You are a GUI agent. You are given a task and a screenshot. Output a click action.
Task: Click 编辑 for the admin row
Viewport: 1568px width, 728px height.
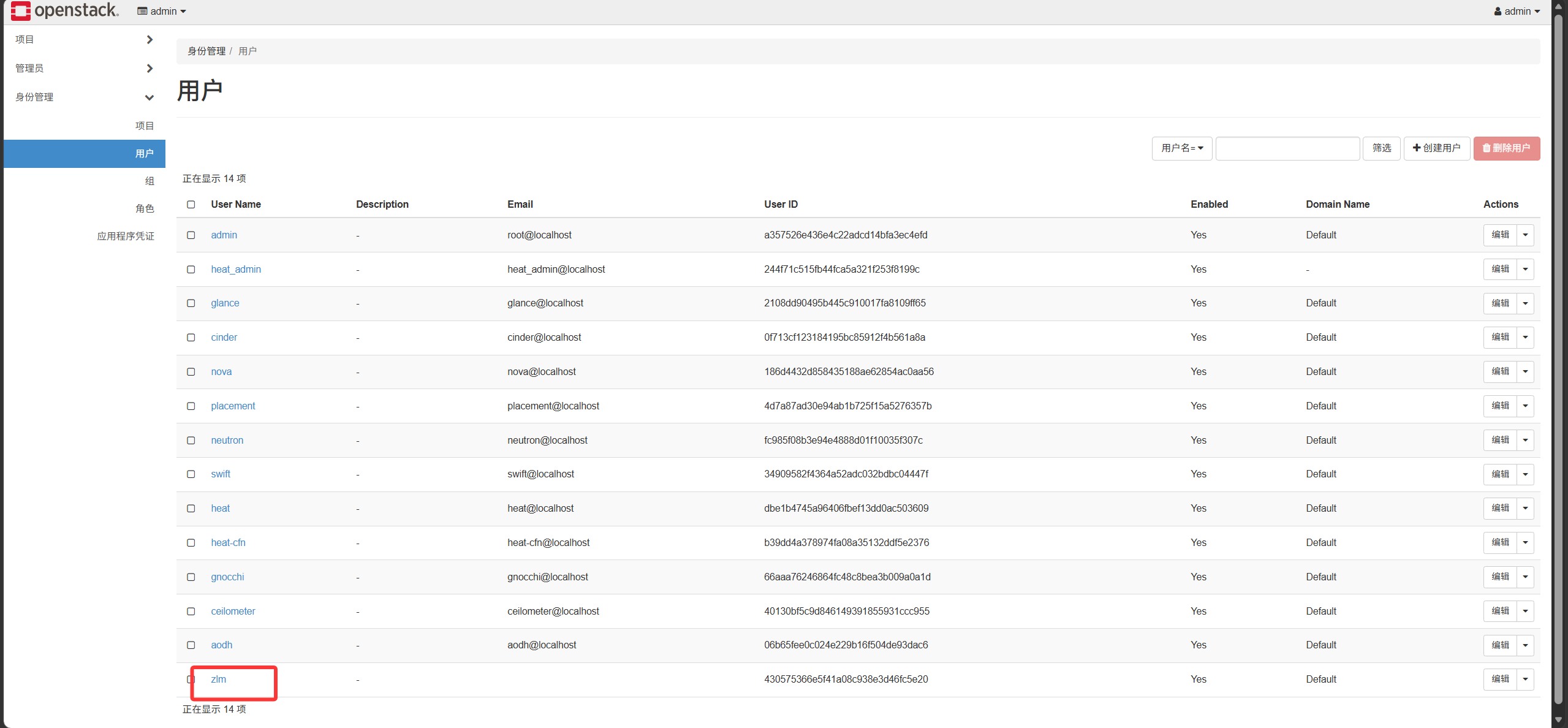(x=1500, y=235)
